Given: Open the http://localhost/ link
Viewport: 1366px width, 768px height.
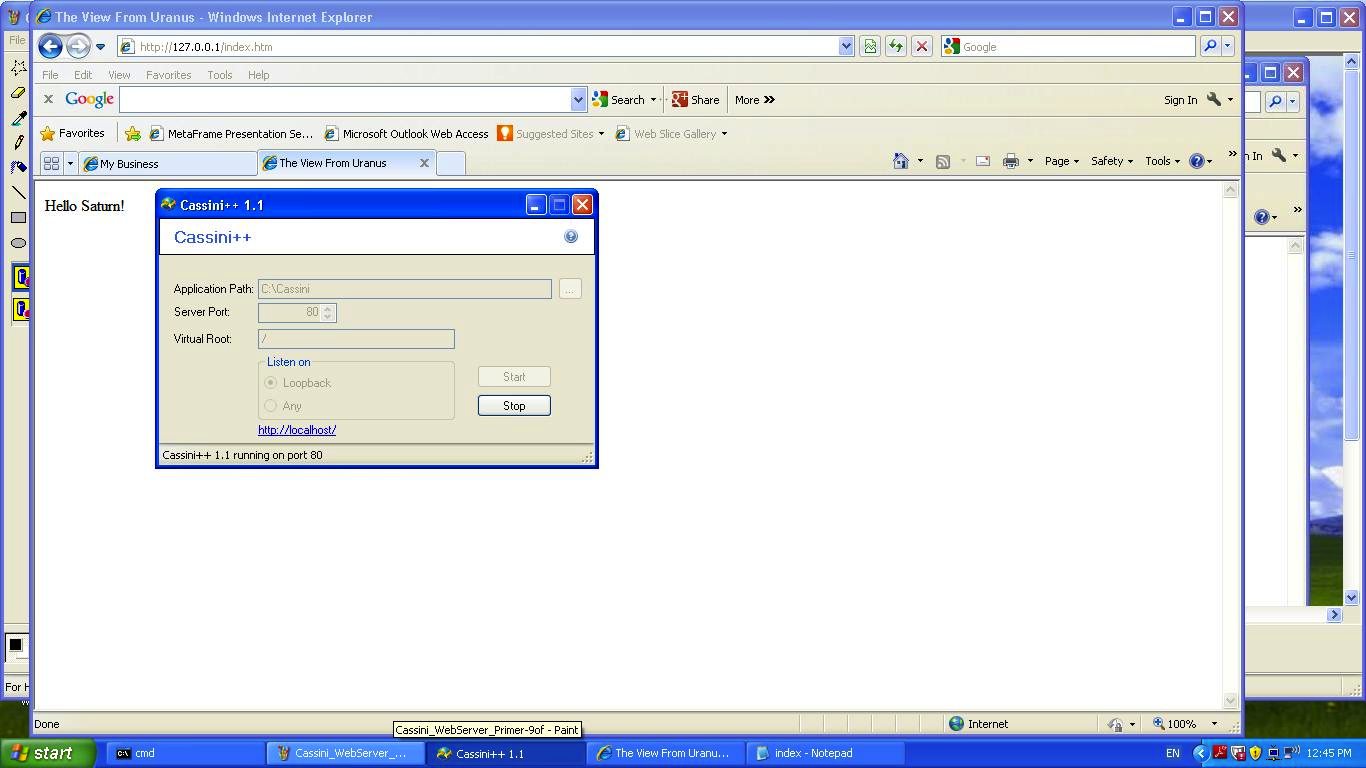Looking at the screenshot, I should (297, 430).
